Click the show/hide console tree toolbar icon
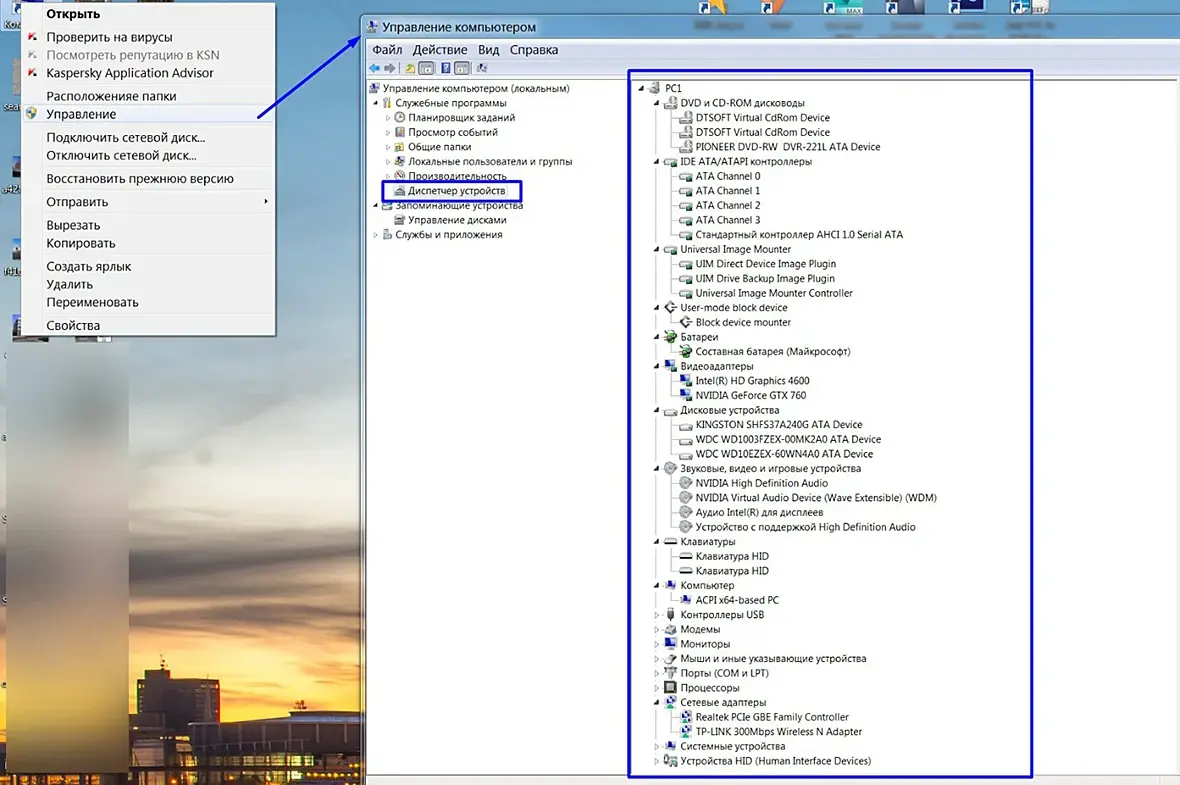The width and height of the screenshot is (1180, 785). click(x=426, y=68)
